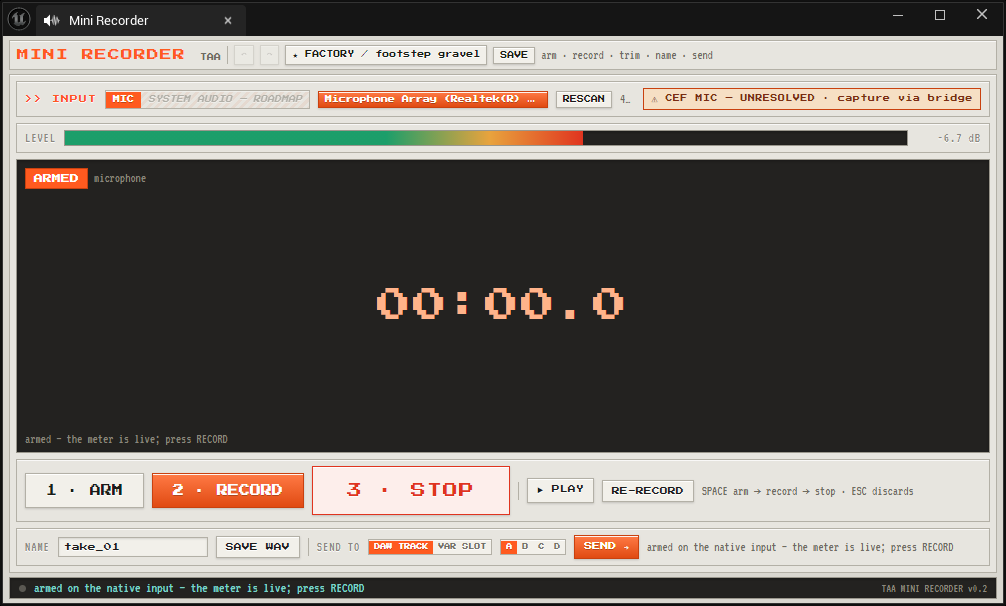1006x606 pixels.
Task: Click the RE-RECORD button
Action: tap(647, 491)
